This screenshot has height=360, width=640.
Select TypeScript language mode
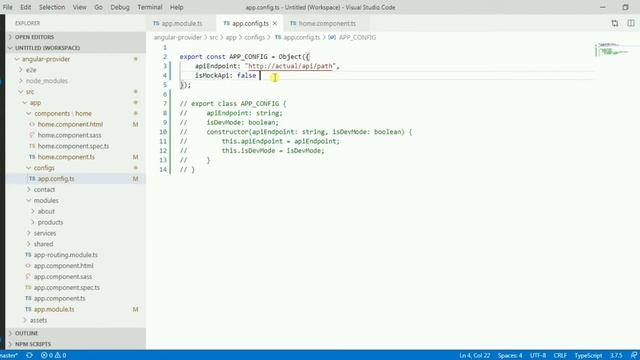[x=588, y=356]
